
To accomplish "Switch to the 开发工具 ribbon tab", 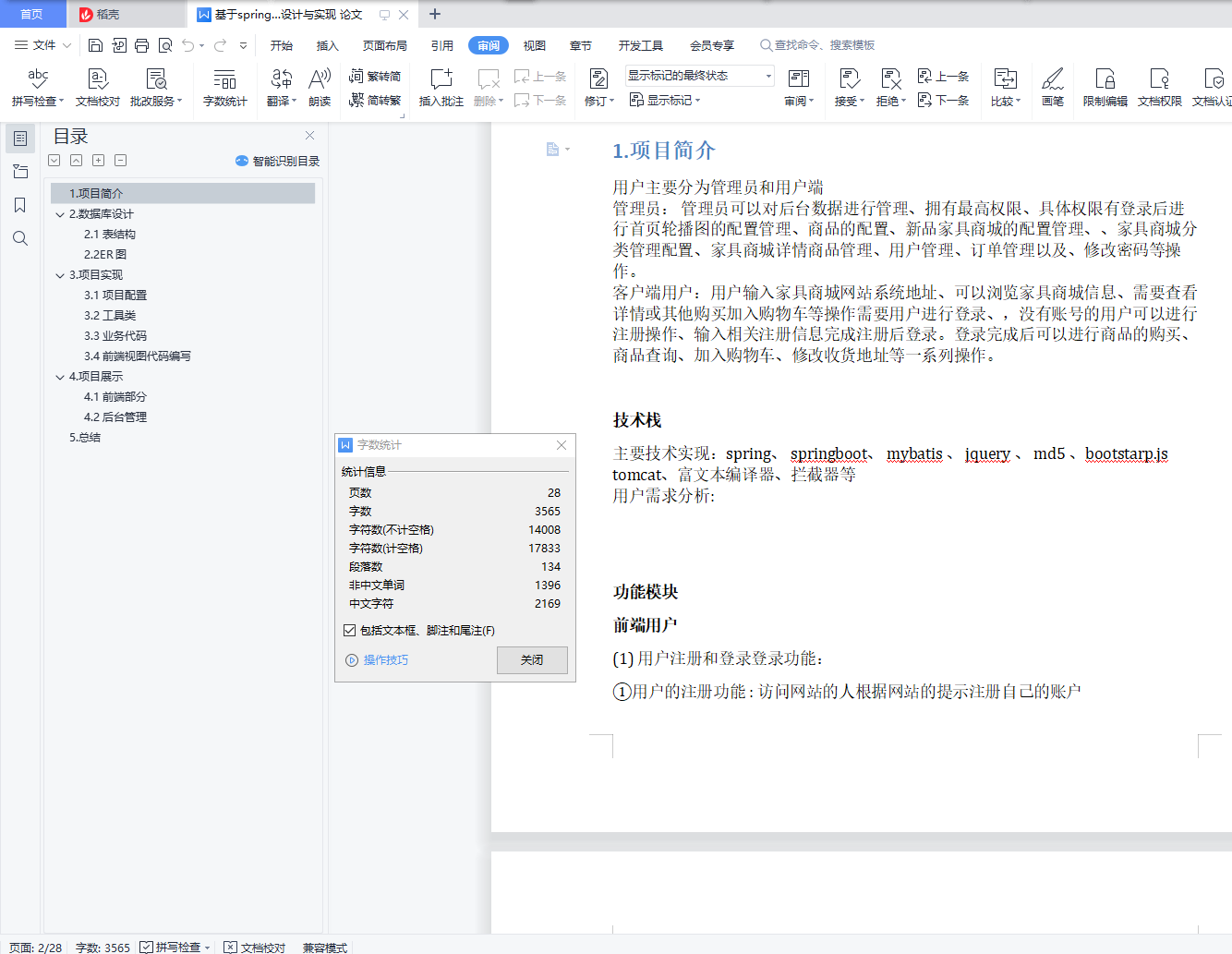I will 641,45.
